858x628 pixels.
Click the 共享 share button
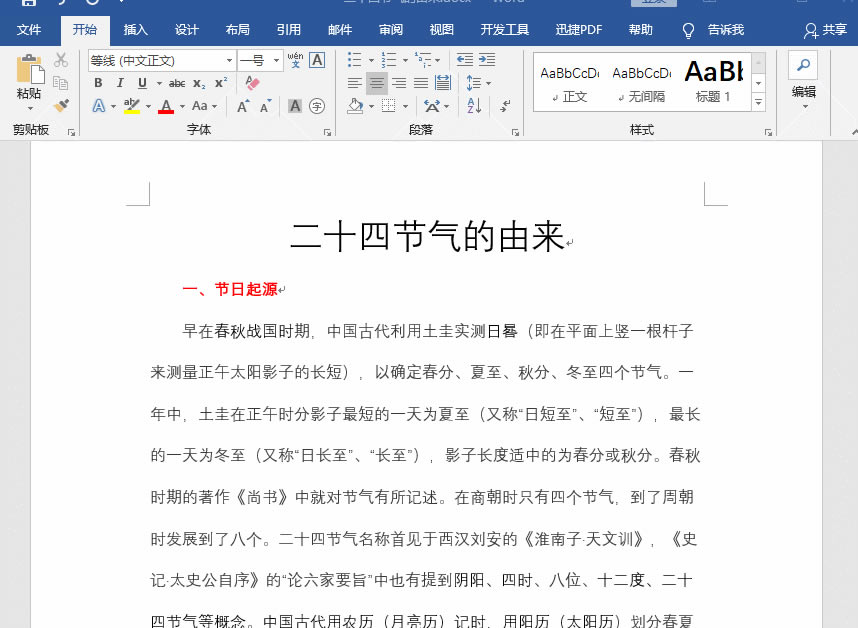click(825, 30)
